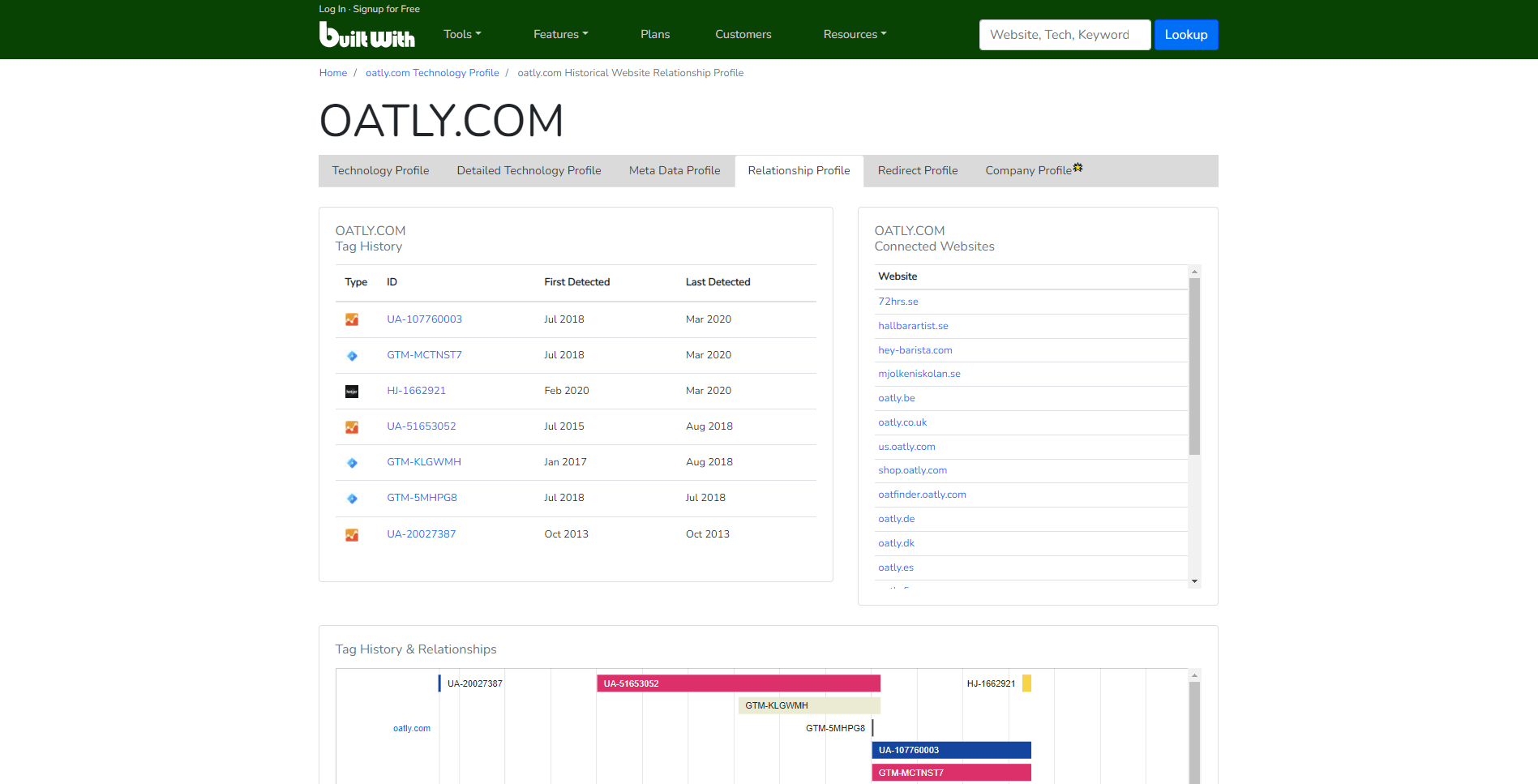Click the blue UA-107760003 timeline bar
The height and width of the screenshot is (784, 1538).
[951, 750]
